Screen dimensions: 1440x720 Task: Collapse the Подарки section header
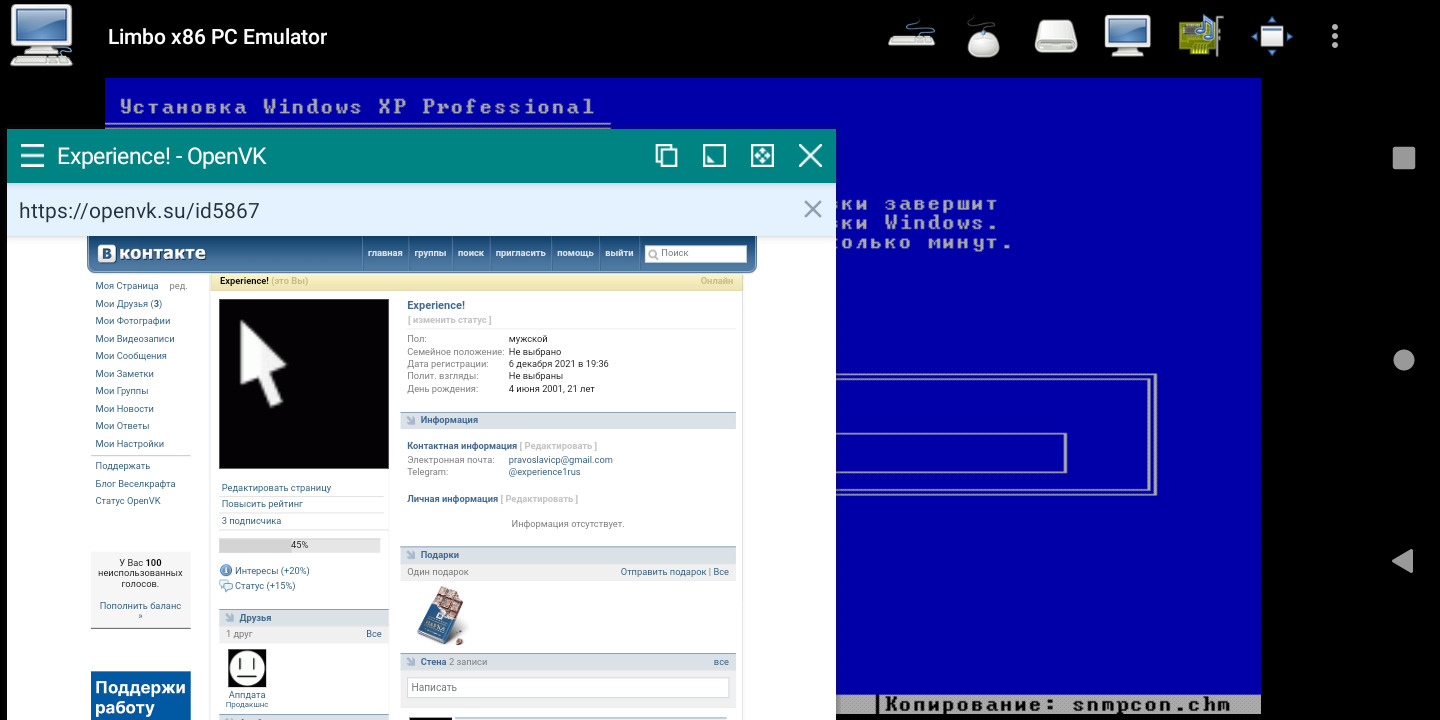568,555
